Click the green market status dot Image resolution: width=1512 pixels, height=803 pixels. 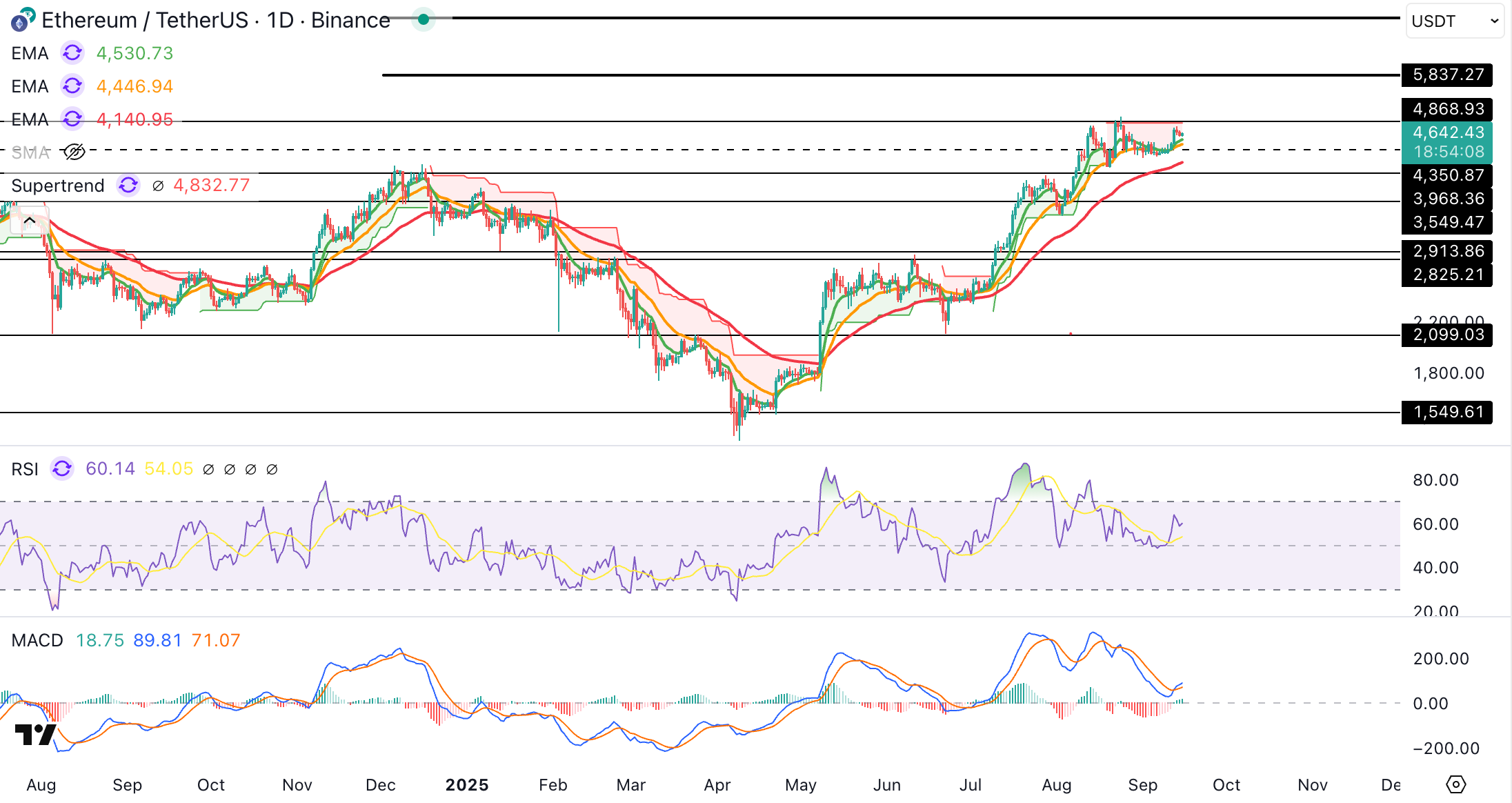[x=424, y=20]
